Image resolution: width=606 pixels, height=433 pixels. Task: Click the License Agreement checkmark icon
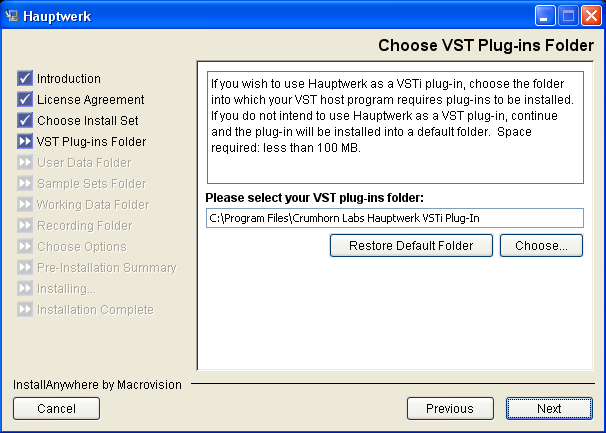[x=25, y=99]
